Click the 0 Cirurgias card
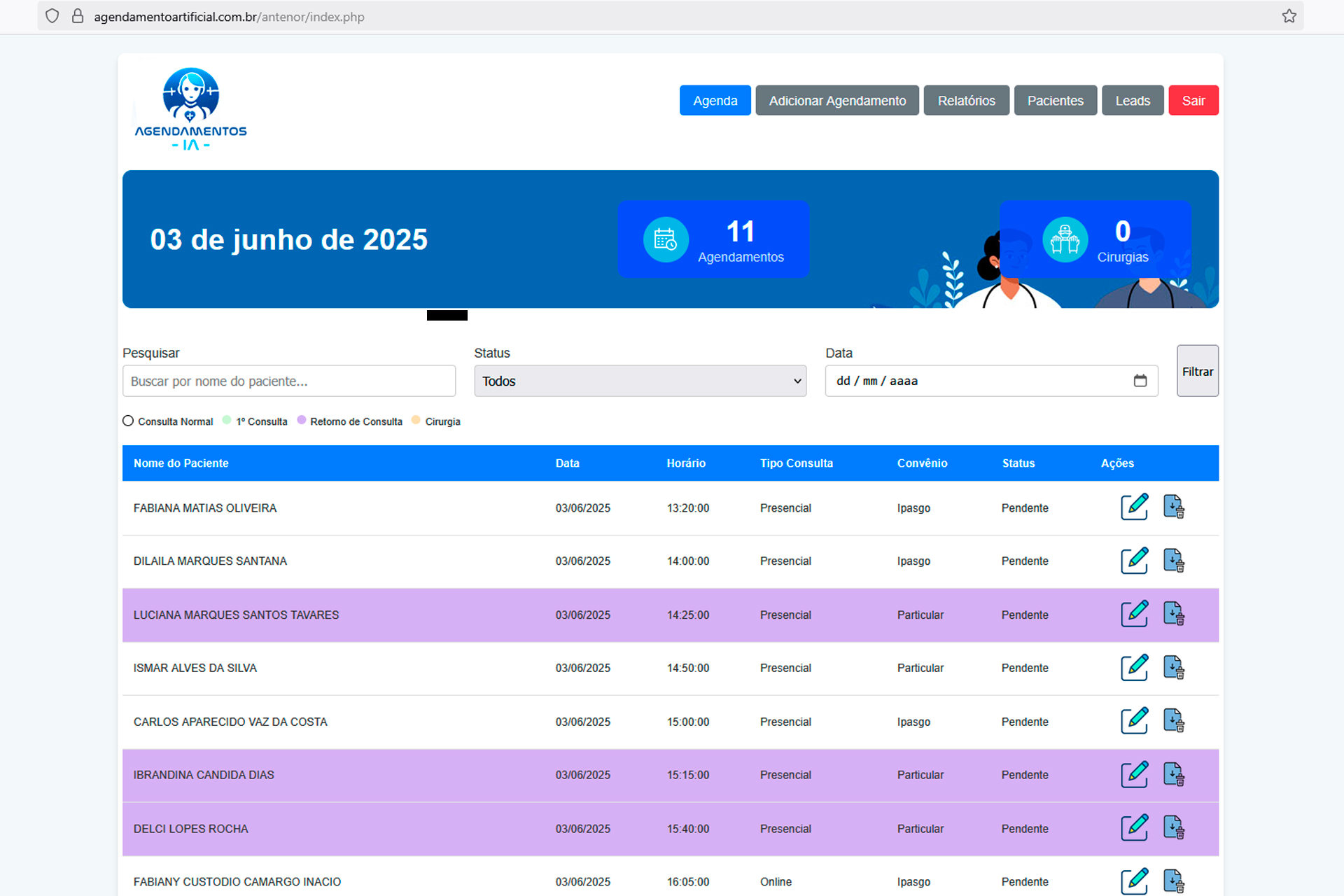Image resolution: width=1344 pixels, height=896 pixels. point(1095,239)
